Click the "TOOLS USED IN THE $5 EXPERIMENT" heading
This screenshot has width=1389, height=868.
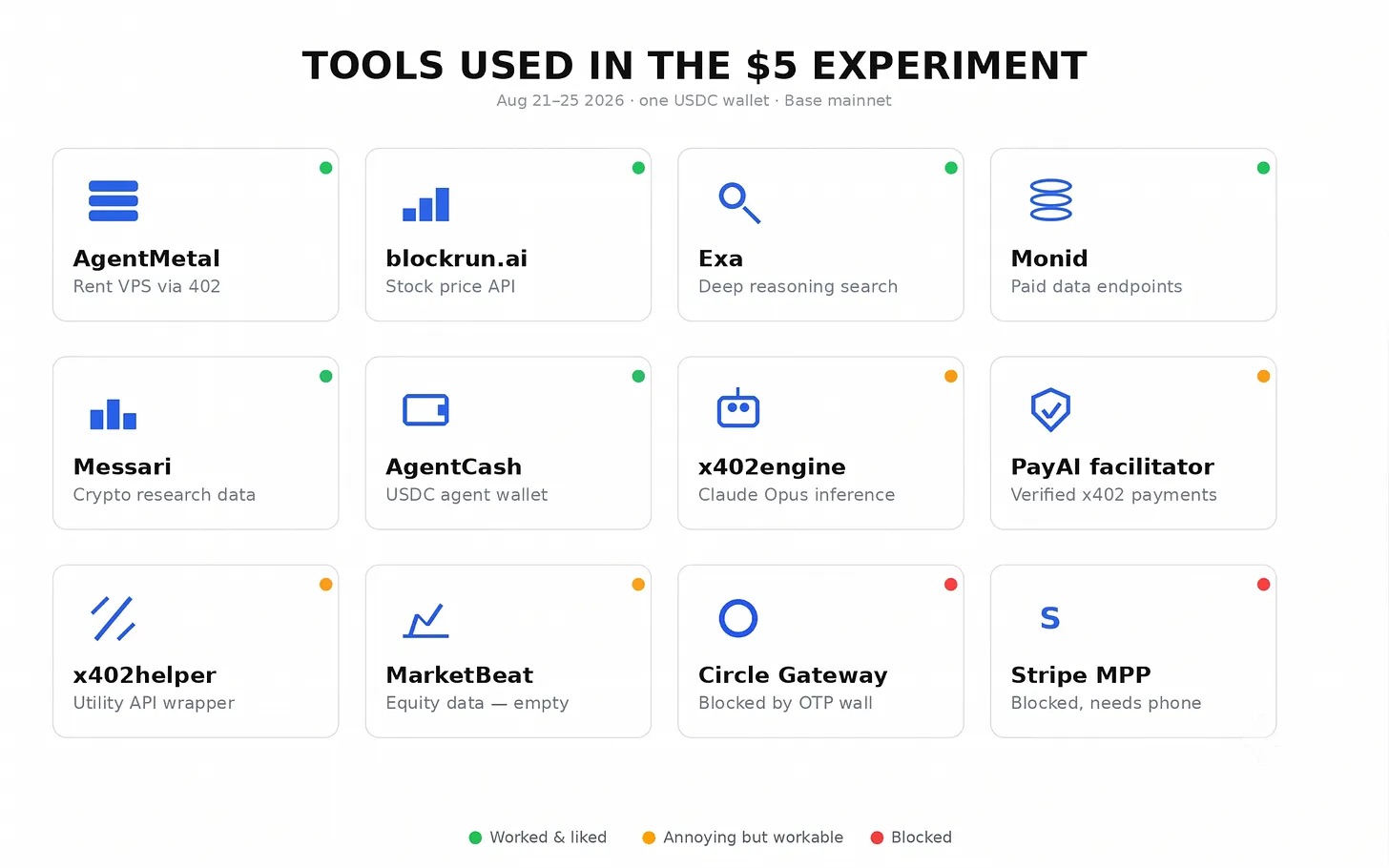point(694,66)
